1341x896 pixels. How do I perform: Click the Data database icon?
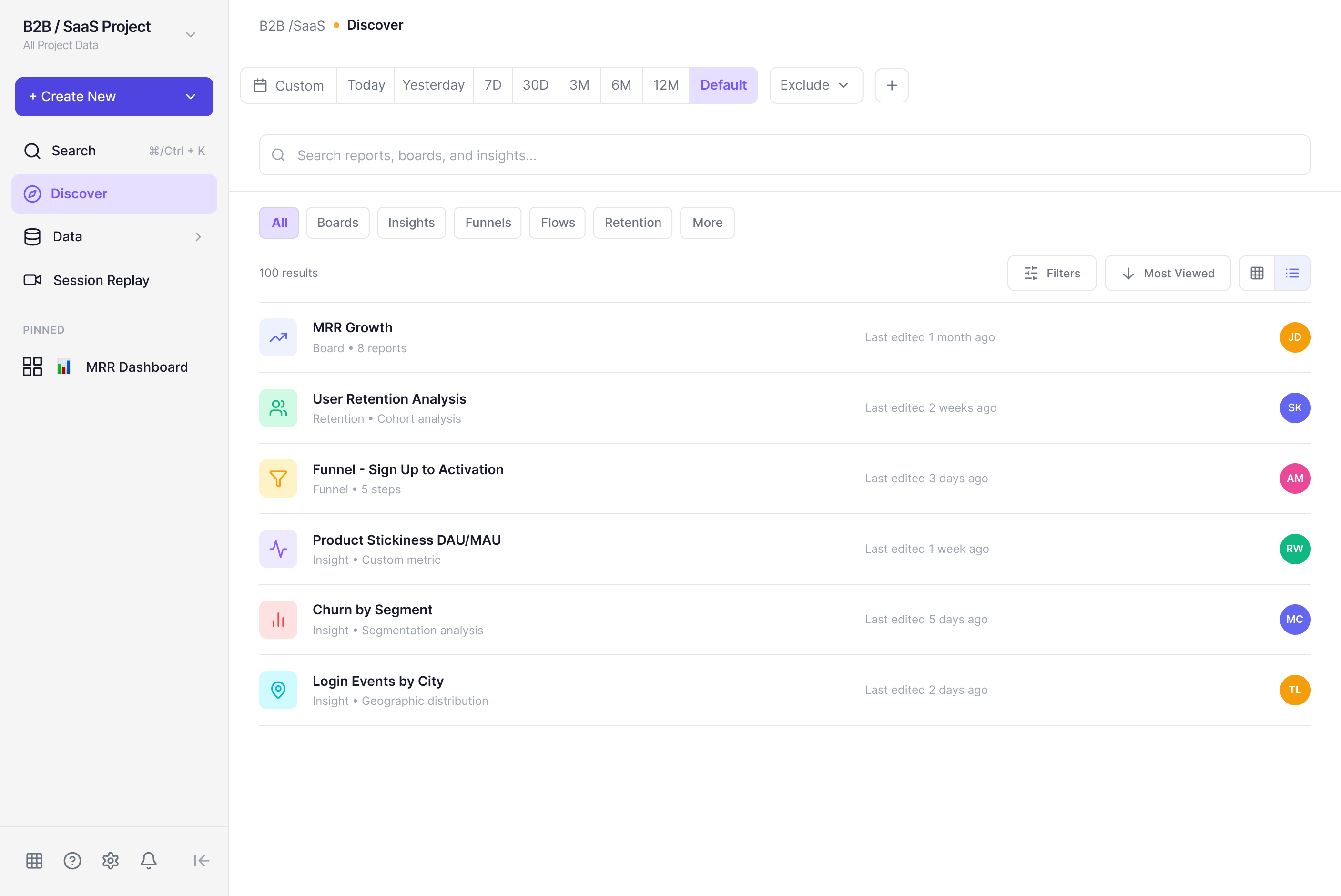[32, 236]
